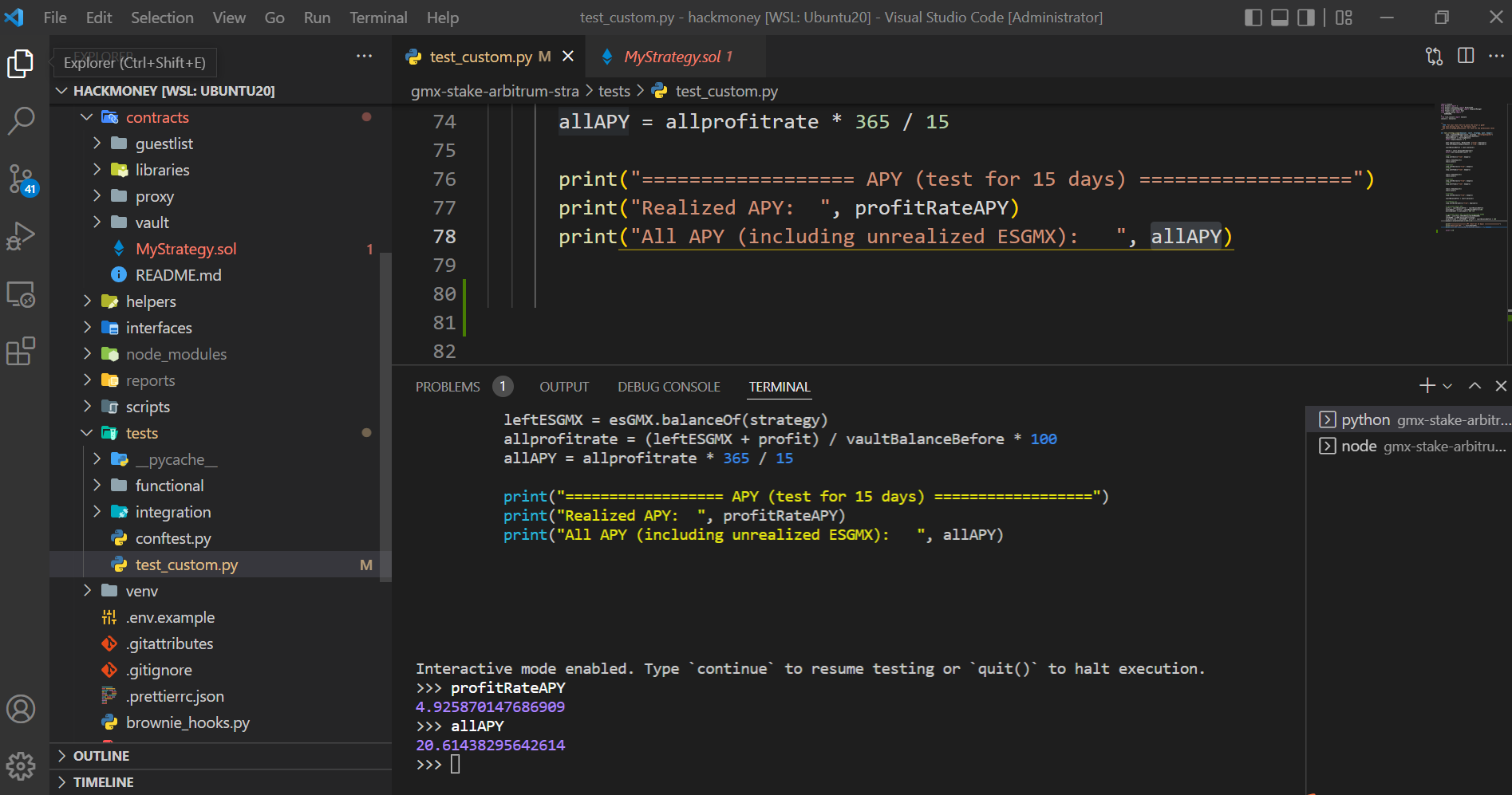Switch to the OUTPUT panel tab
The height and width of the screenshot is (795, 1512).
[x=564, y=387]
